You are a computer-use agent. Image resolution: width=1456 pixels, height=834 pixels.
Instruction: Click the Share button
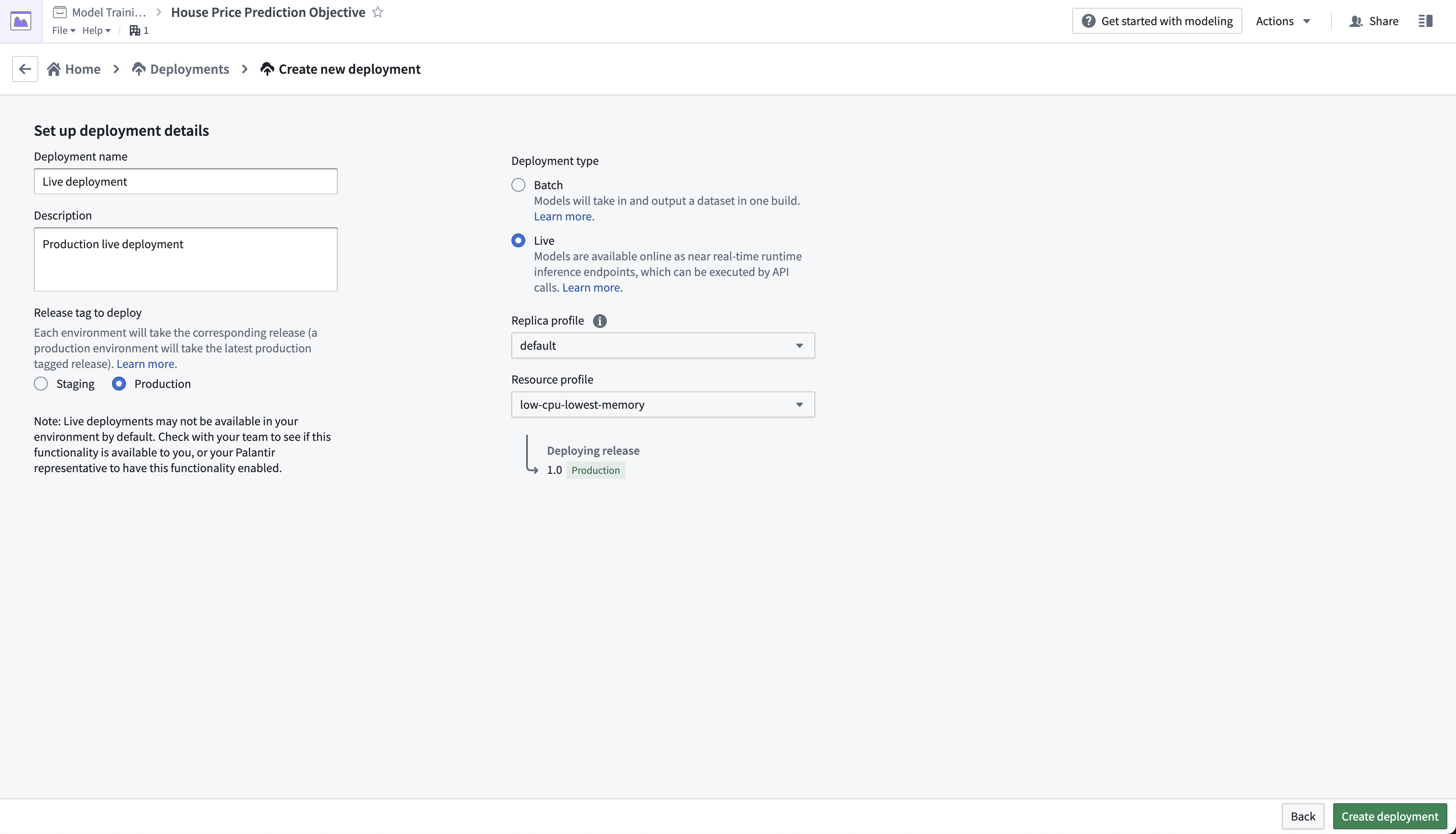pos(1374,21)
